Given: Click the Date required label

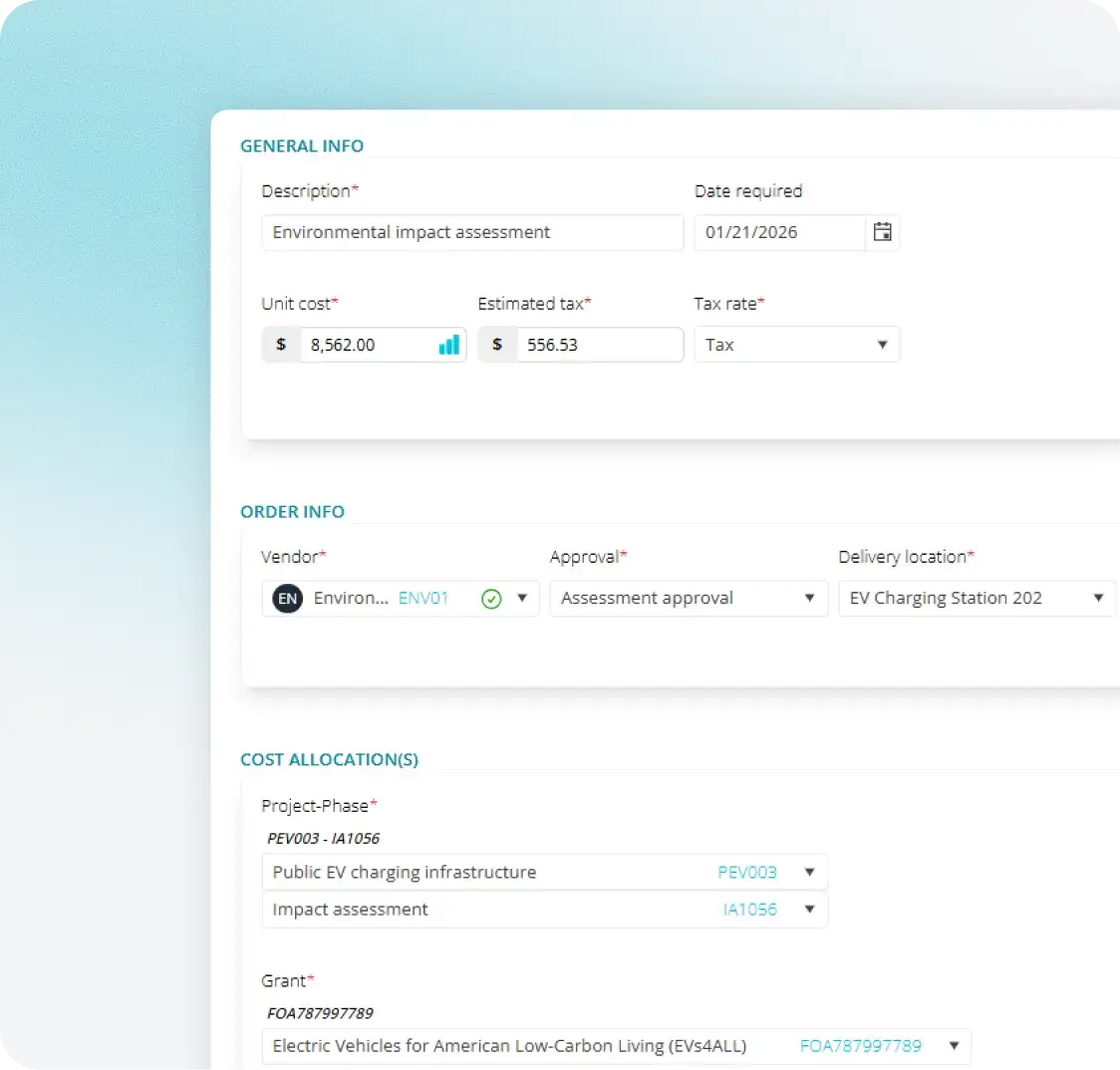Looking at the screenshot, I should pos(748,190).
